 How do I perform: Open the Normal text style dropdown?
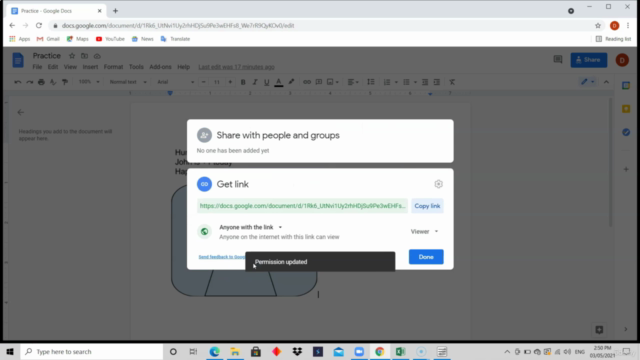(x=128, y=82)
